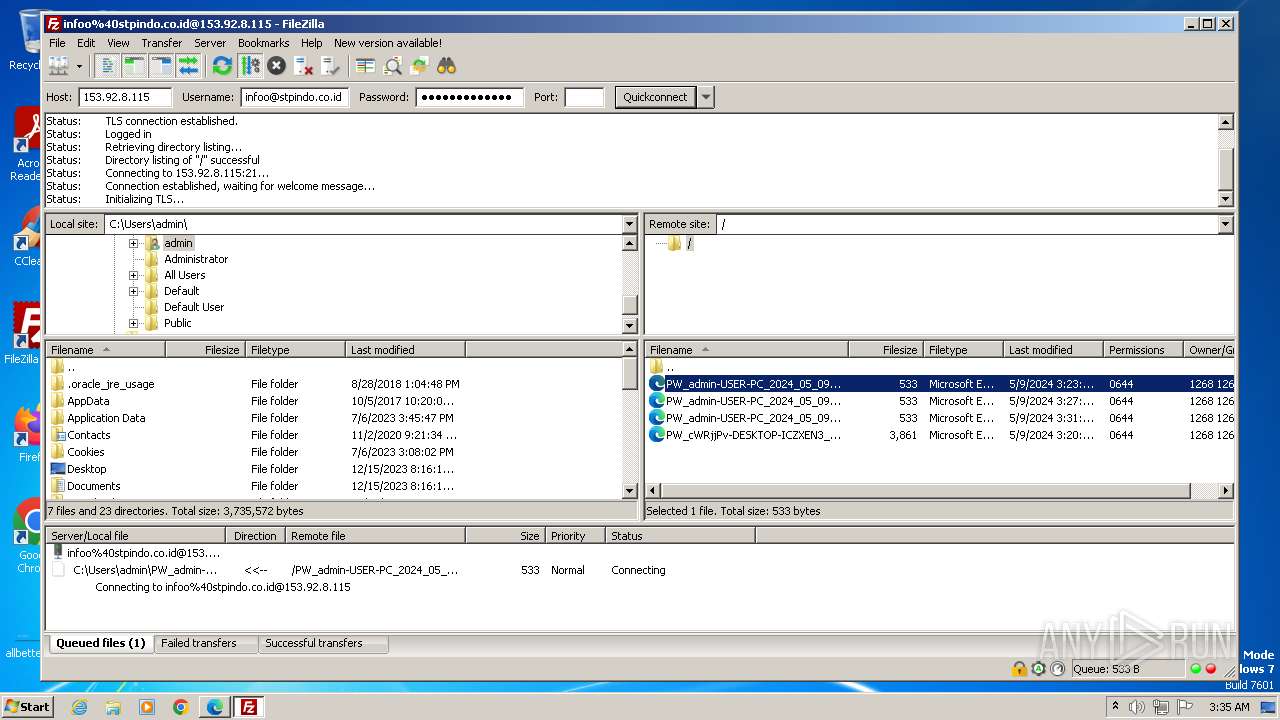
Task: Click the Host input field
Action: (125, 97)
